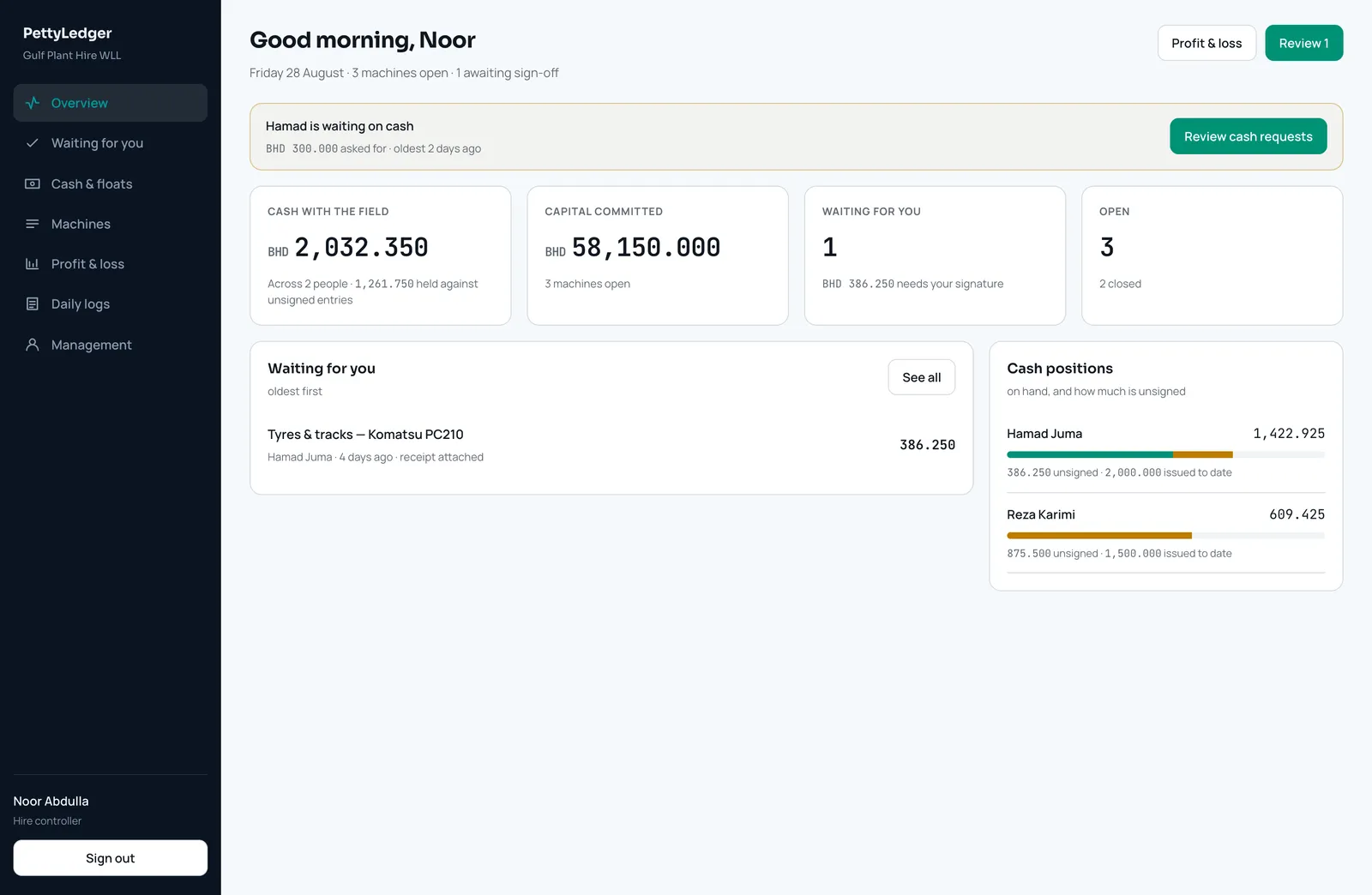
Task: Click the PettyLedger logo text
Action: [67, 33]
